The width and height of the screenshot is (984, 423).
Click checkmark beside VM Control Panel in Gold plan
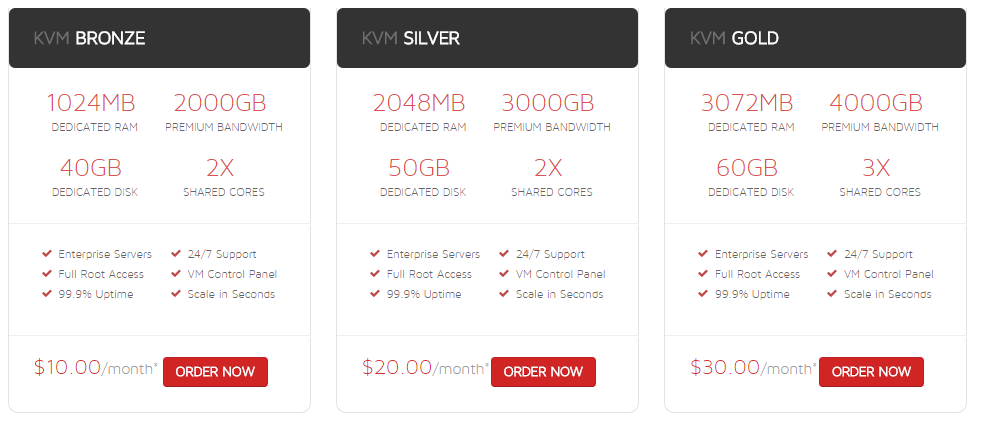click(832, 274)
